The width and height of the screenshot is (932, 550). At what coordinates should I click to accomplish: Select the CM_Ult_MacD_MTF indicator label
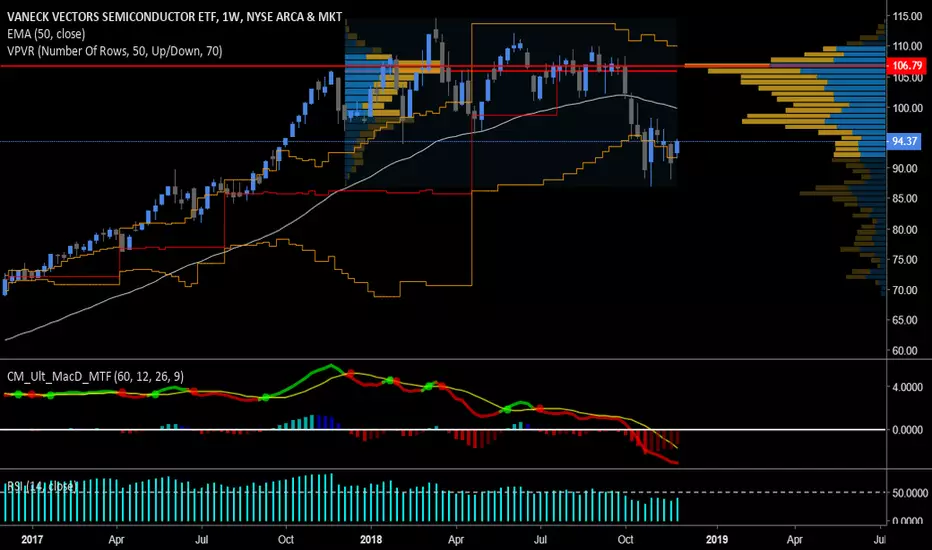coord(95,376)
